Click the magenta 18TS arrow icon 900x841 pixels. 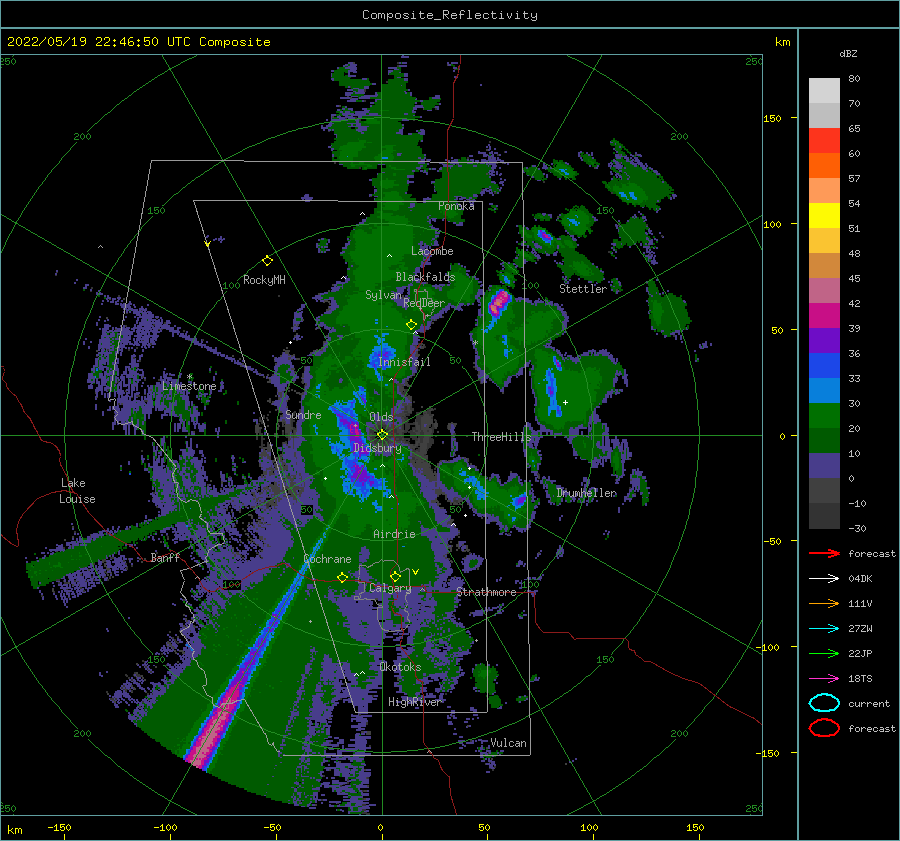click(824, 679)
